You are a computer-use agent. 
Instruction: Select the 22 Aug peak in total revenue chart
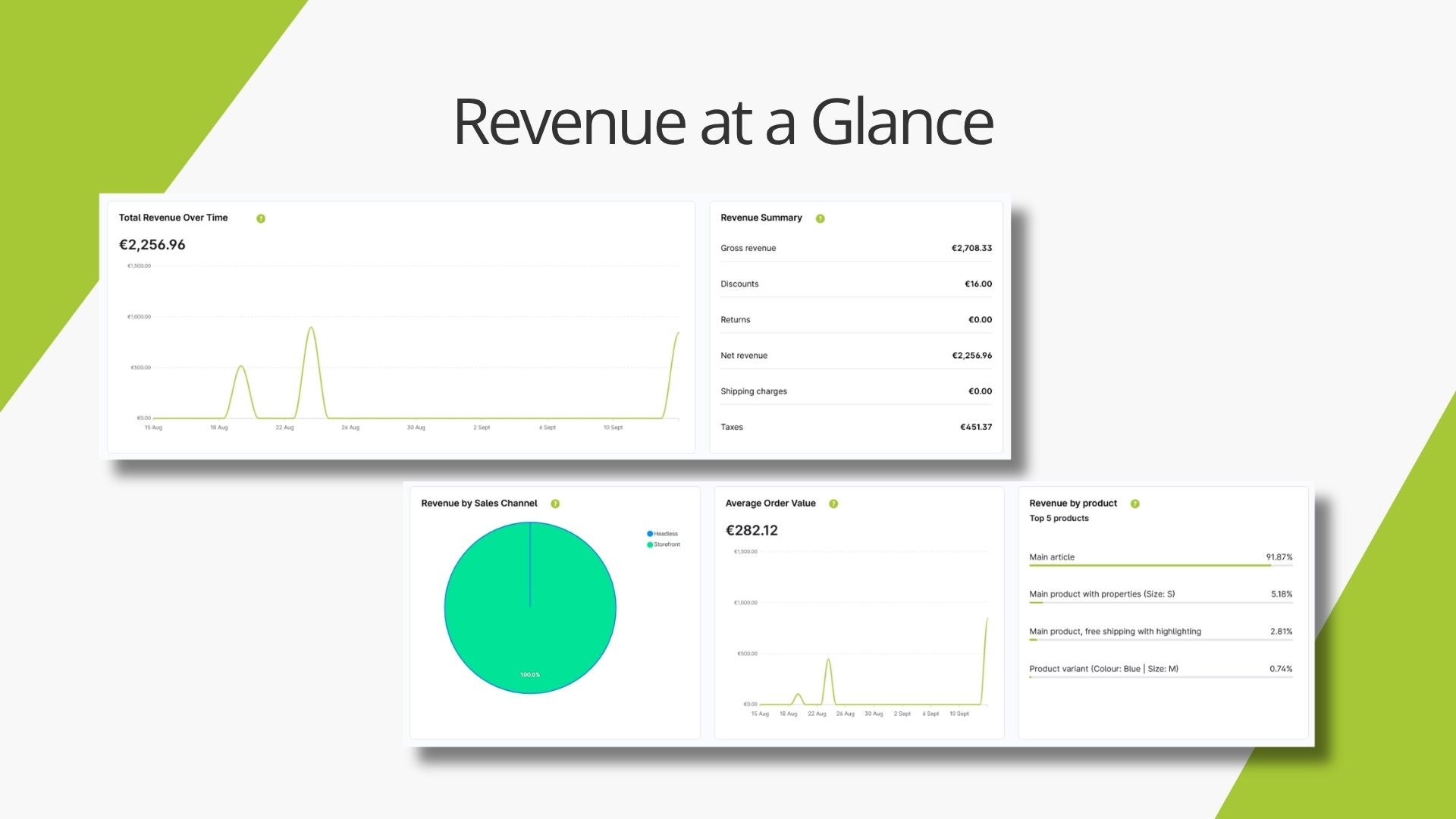[311, 328]
